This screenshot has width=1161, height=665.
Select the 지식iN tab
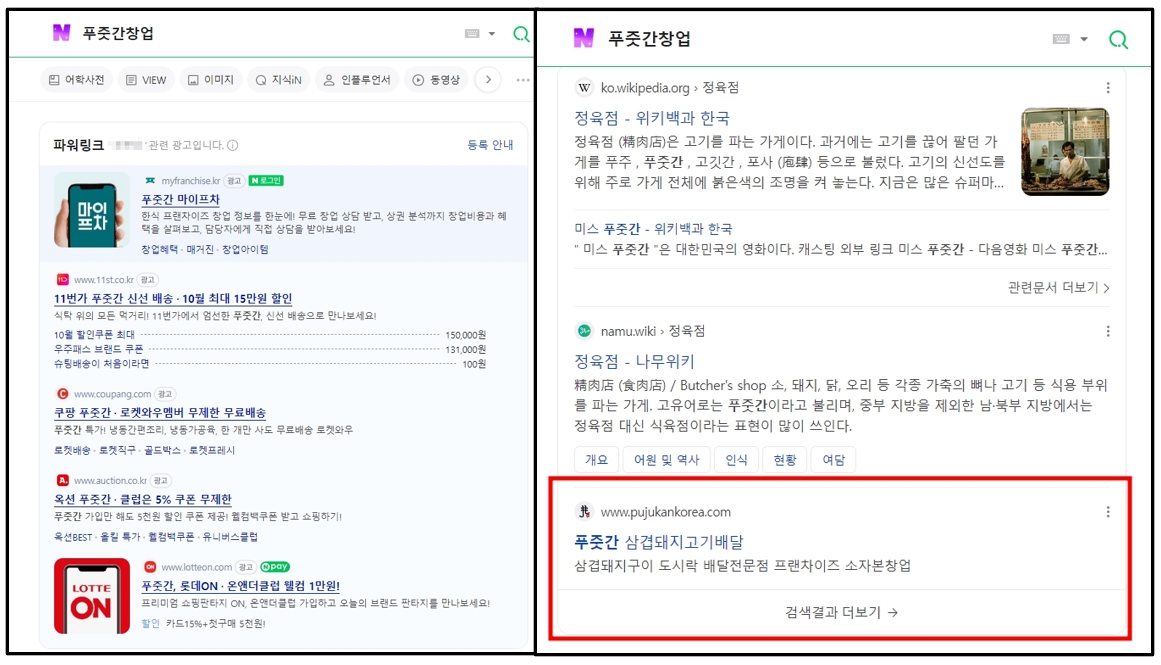(x=278, y=80)
